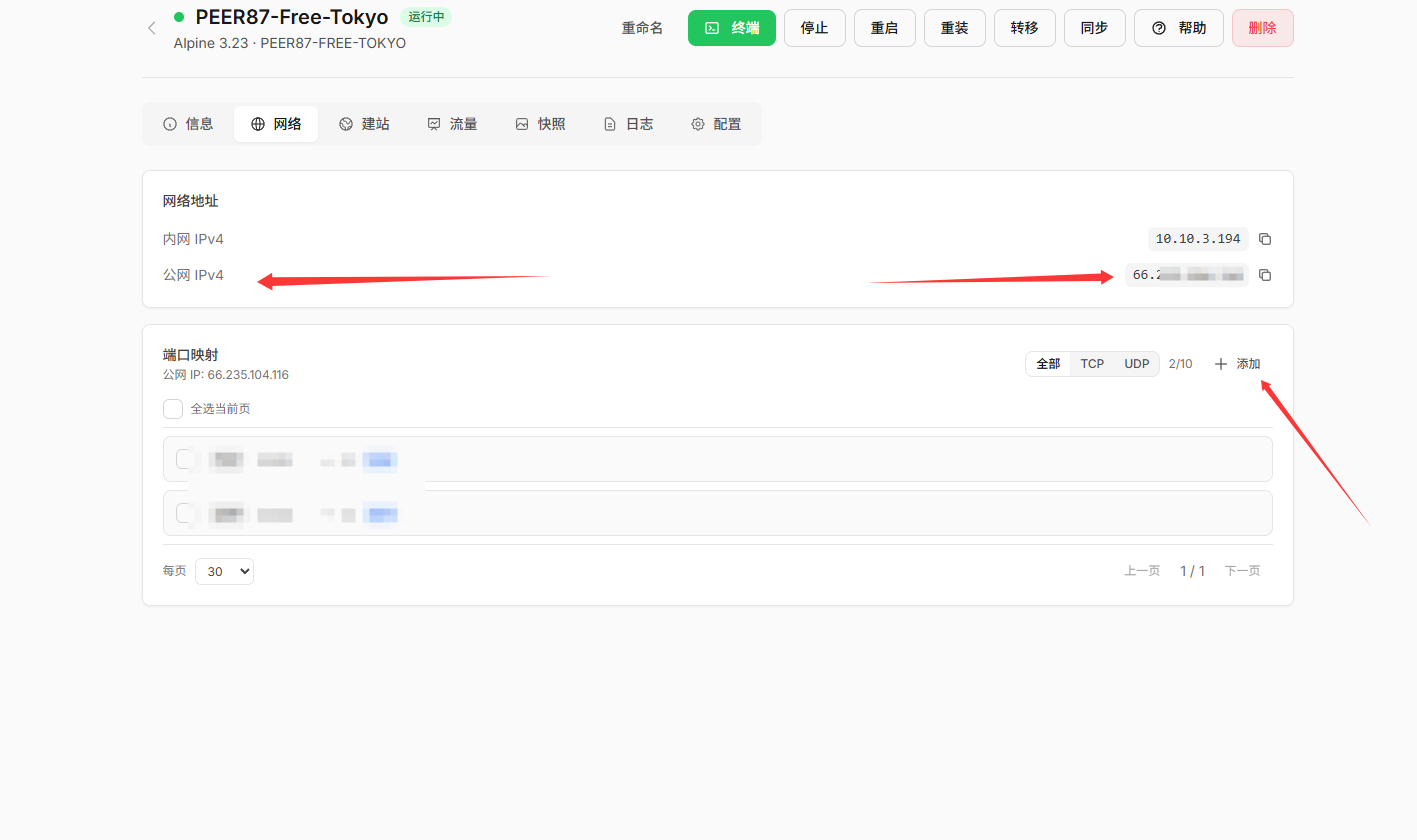Open the 建站 site building tab
This screenshot has height=840, width=1417.
pos(364,124)
